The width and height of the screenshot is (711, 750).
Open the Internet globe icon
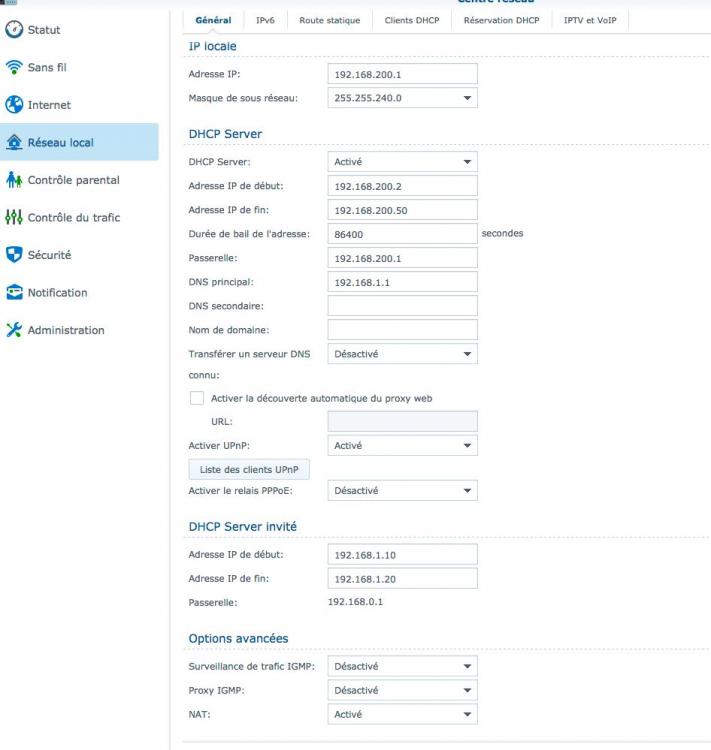(x=14, y=105)
